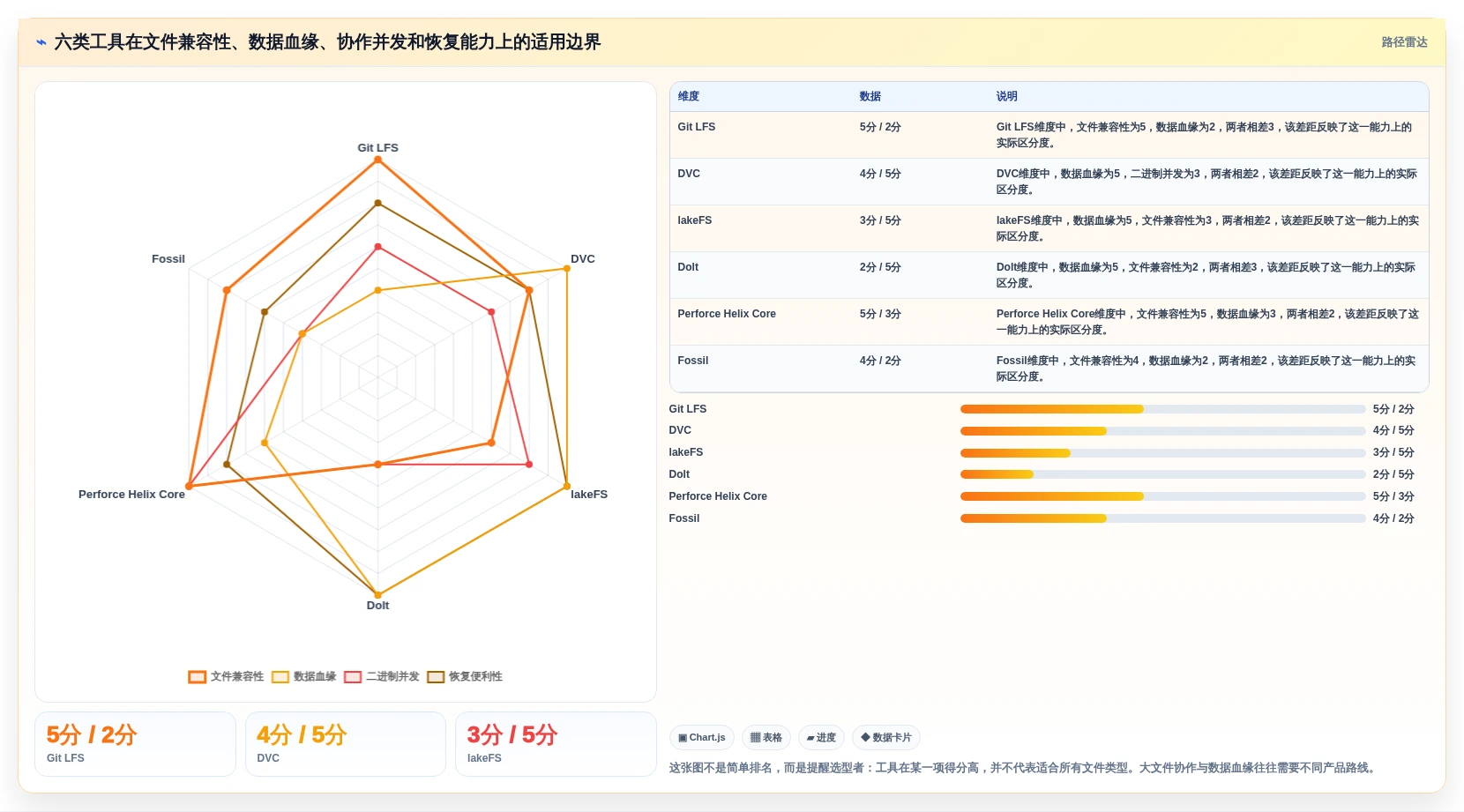
Task: Click the Perforce Helix Core radar axis label
Action: 131,495
